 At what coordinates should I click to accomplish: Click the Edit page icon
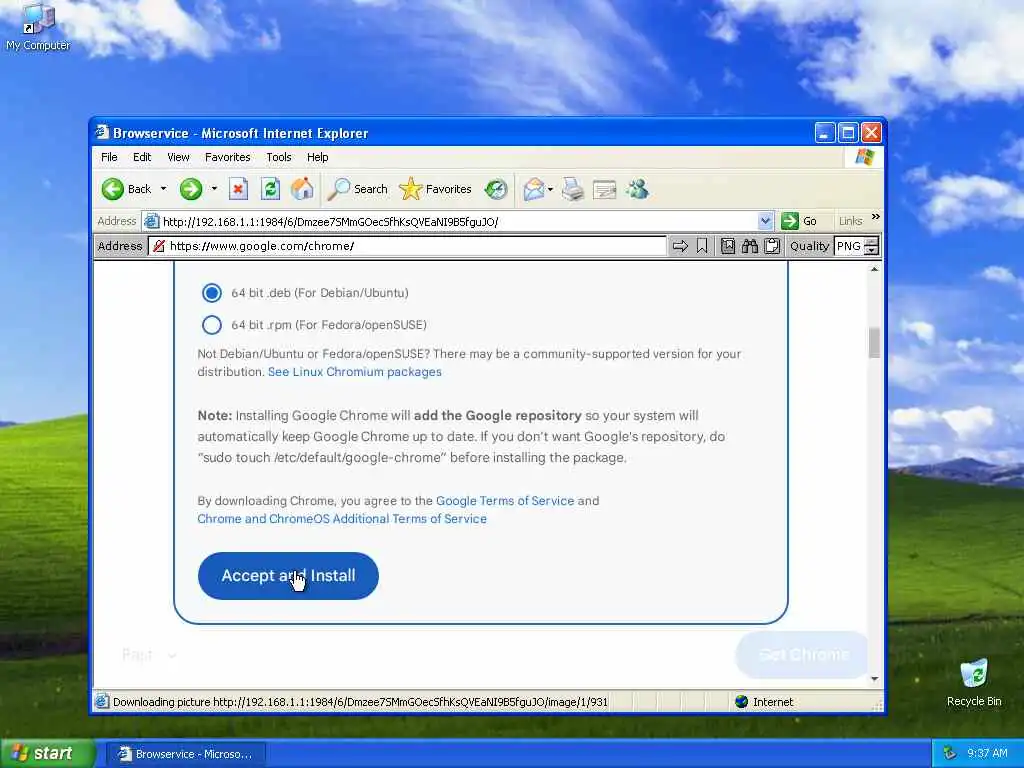pos(605,189)
